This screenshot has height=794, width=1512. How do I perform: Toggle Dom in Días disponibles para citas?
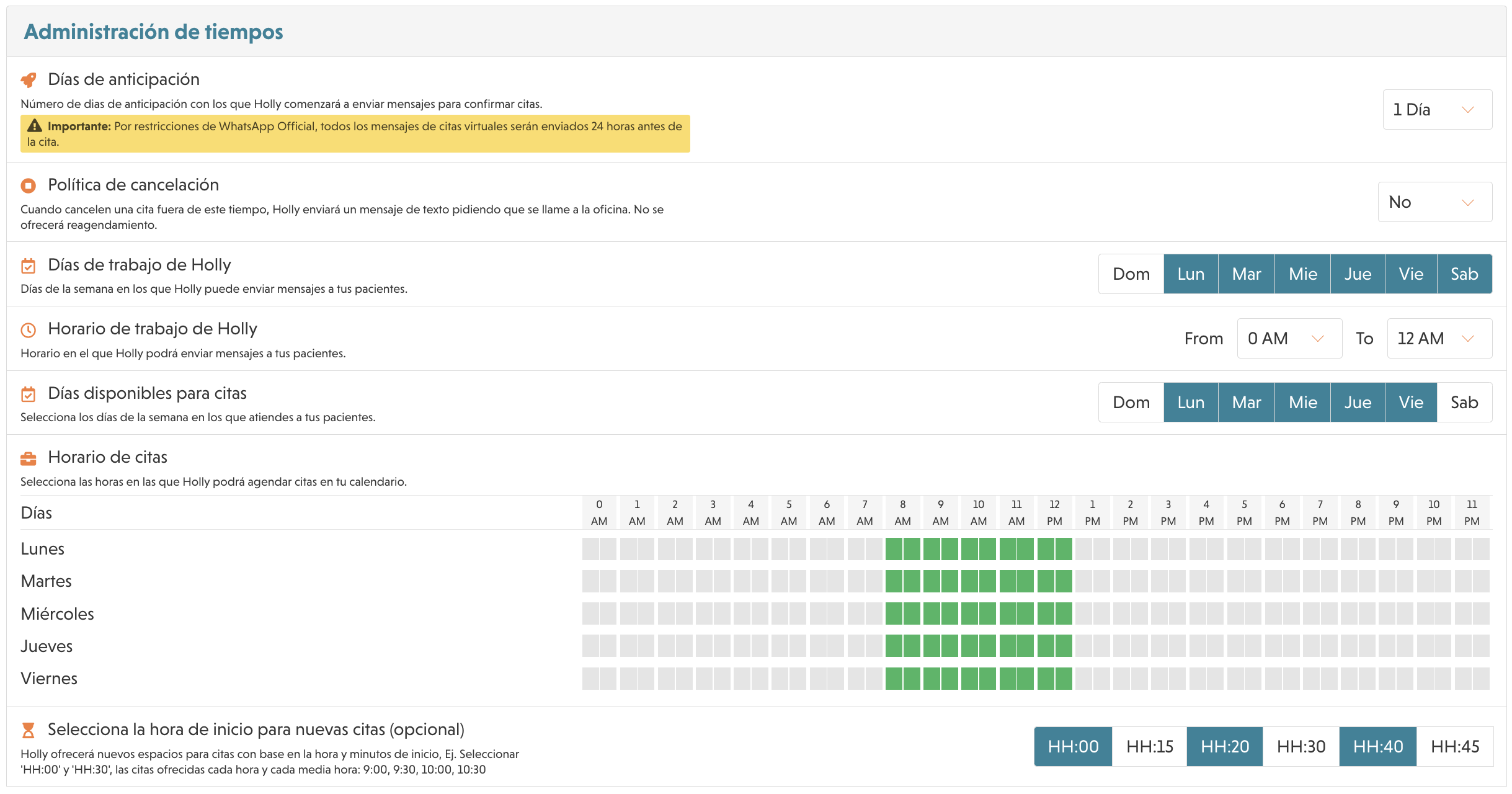coord(1131,403)
